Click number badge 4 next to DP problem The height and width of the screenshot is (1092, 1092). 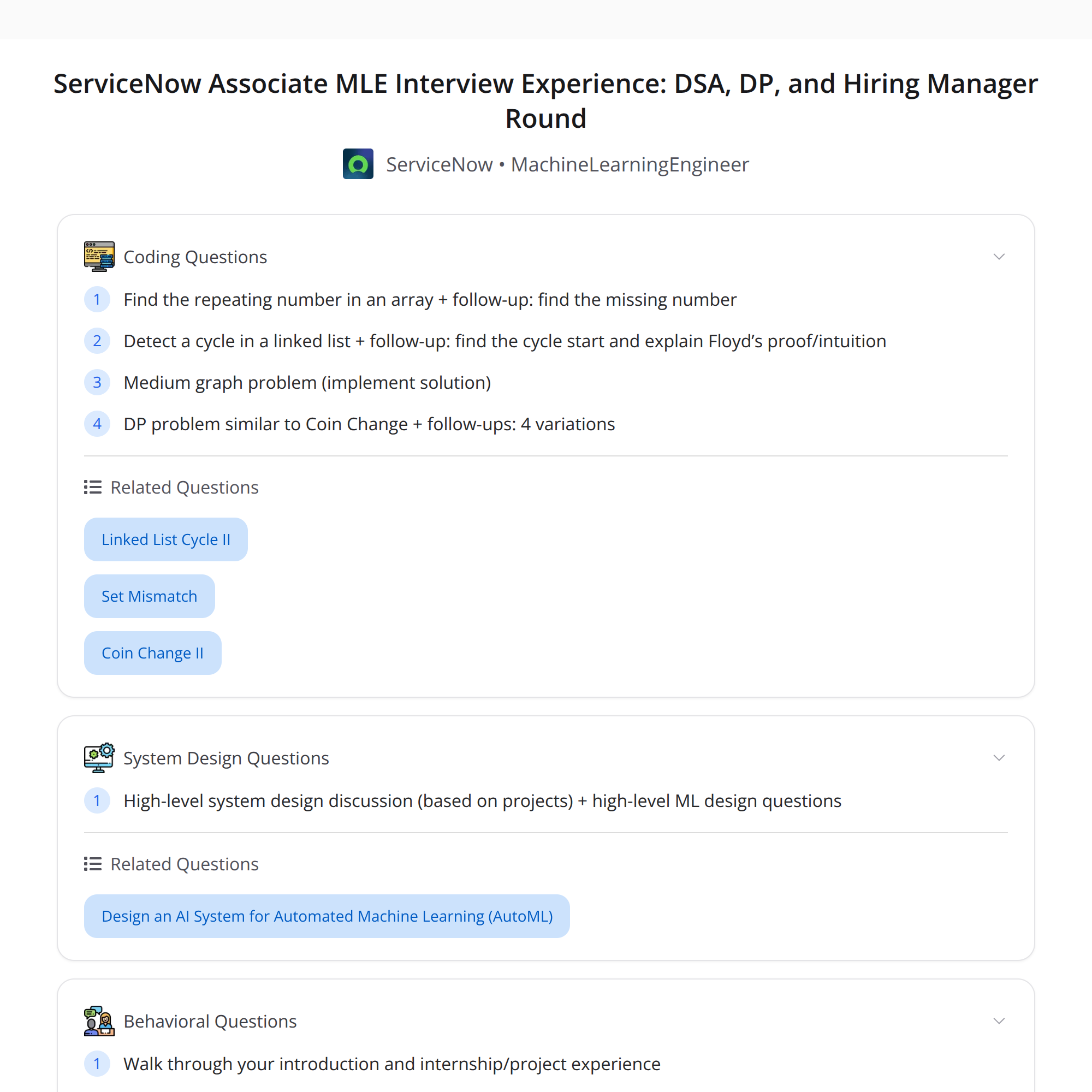[97, 423]
